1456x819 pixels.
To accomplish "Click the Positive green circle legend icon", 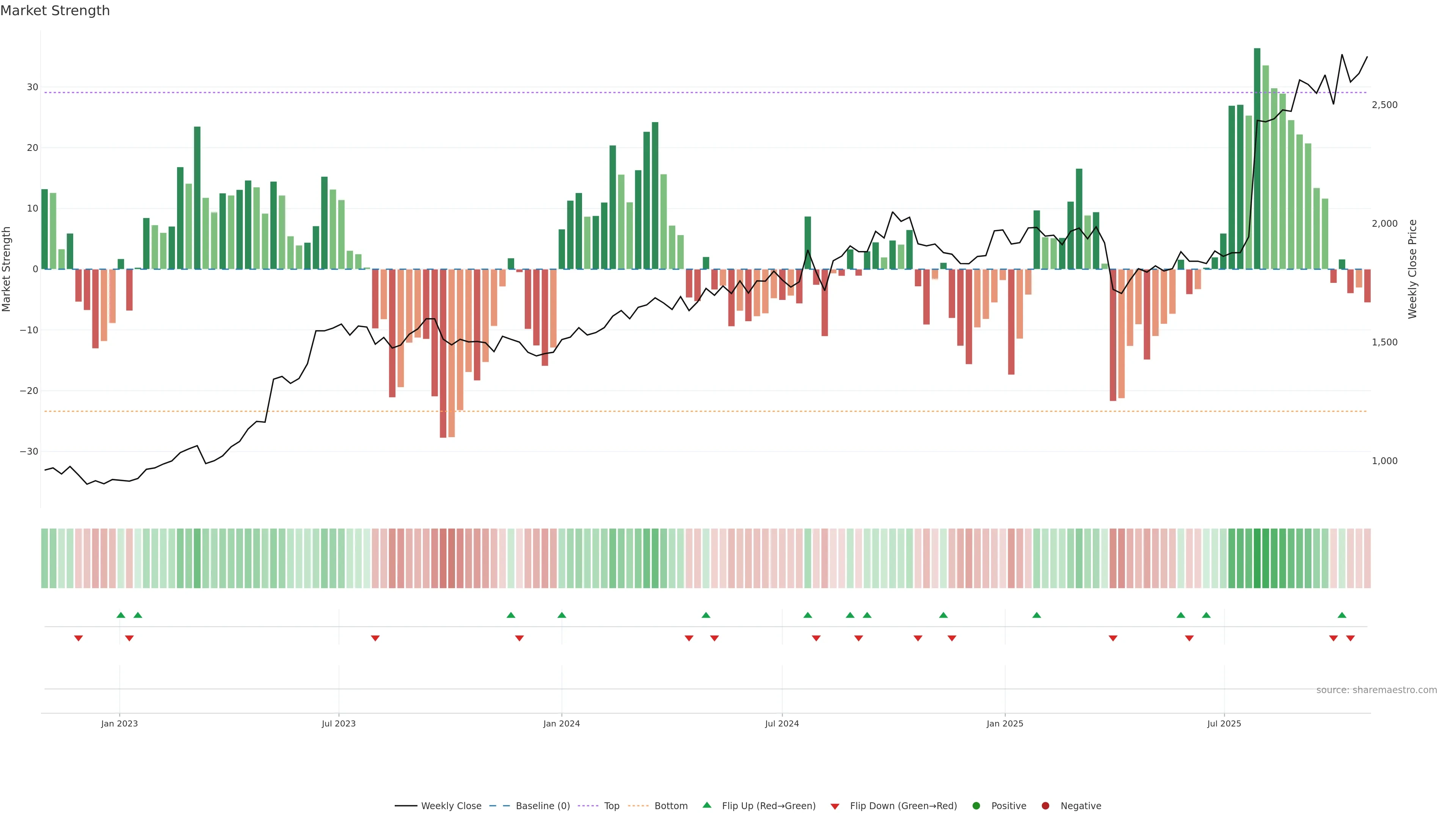I will click(x=976, y=806).
